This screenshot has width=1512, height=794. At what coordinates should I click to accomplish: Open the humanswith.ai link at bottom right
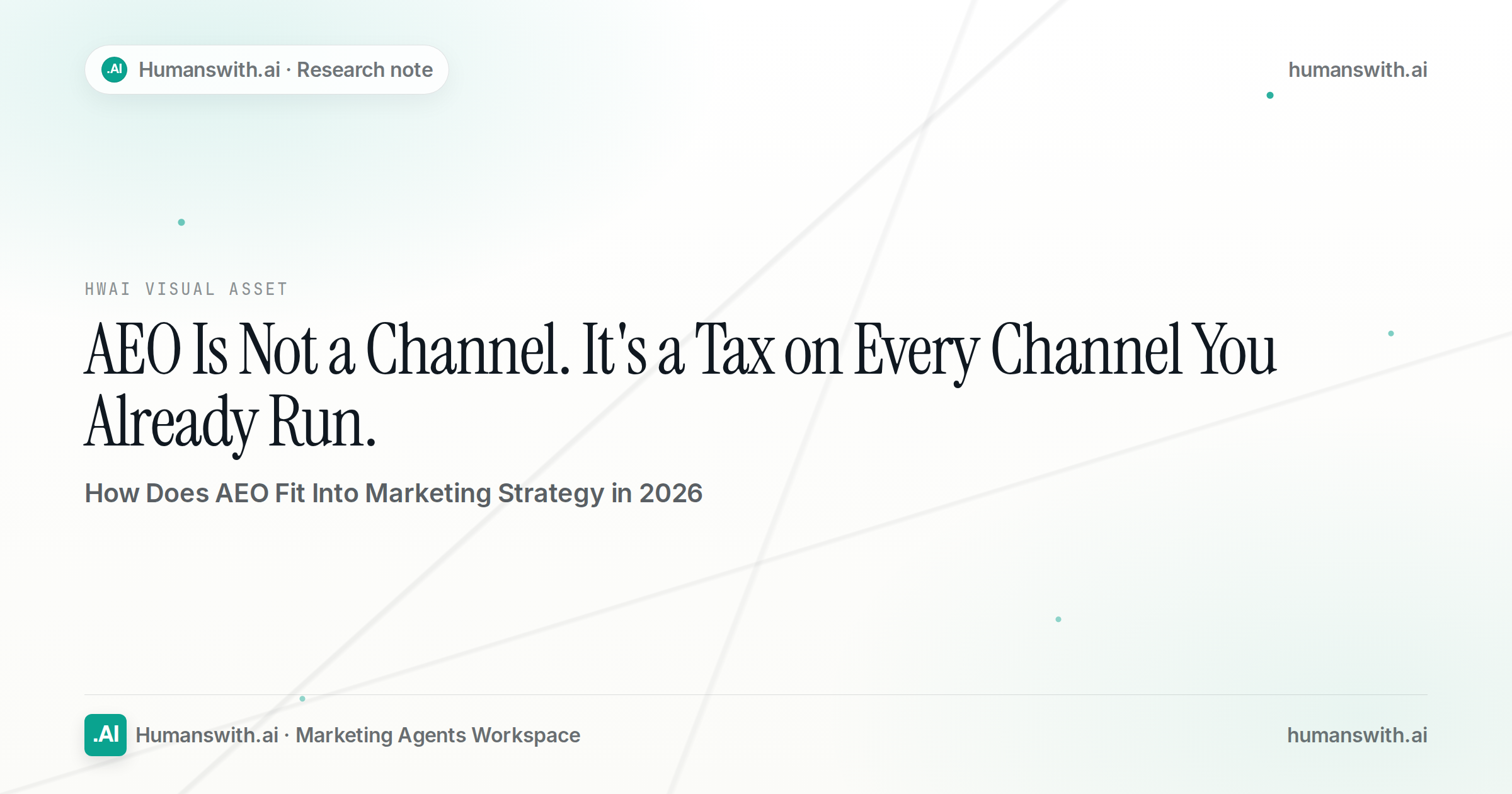(x=1357, y=735)
